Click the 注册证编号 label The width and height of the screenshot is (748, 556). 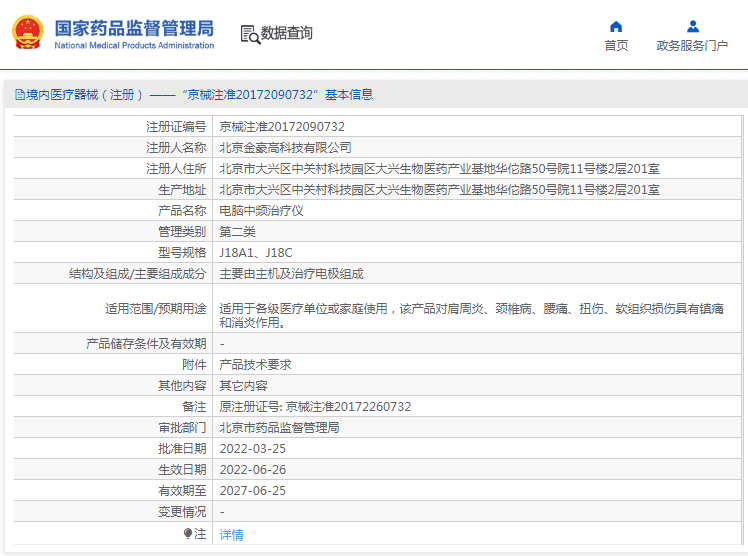pyautogui.click(x=176, y=127)
